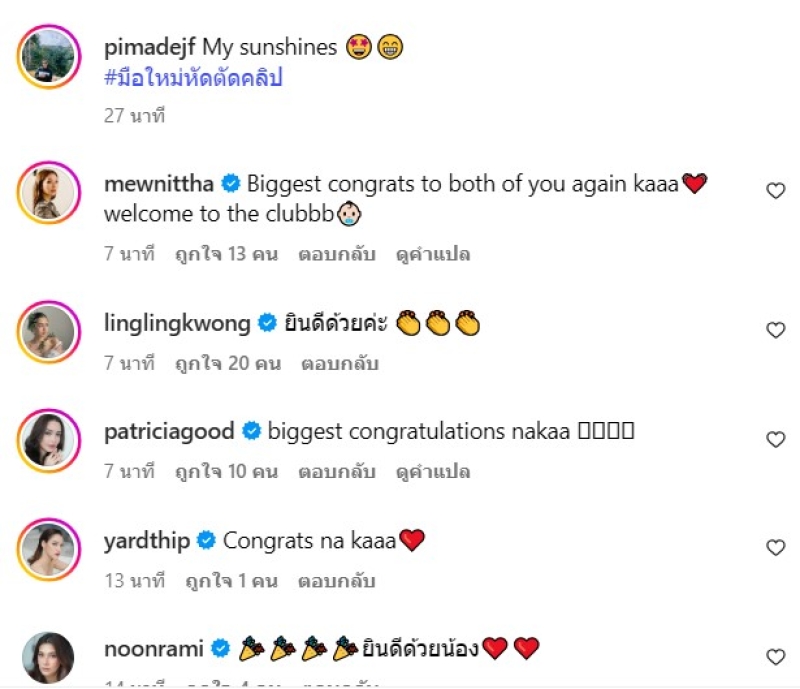
Task: Like mewnittha's comment with the heart
Action: click(775, 190)
